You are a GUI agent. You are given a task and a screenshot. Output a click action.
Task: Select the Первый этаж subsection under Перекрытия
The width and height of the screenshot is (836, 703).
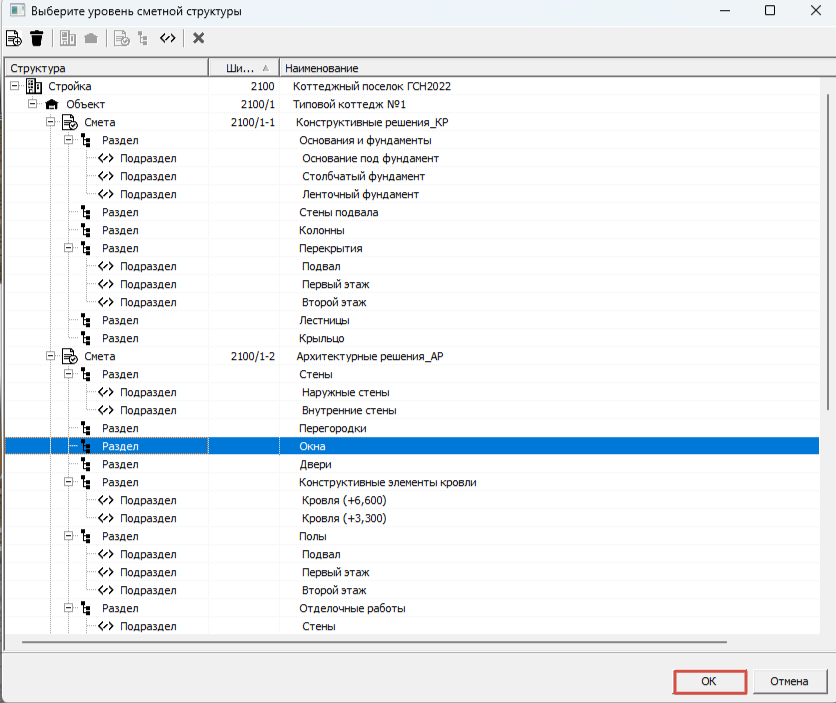412,285
